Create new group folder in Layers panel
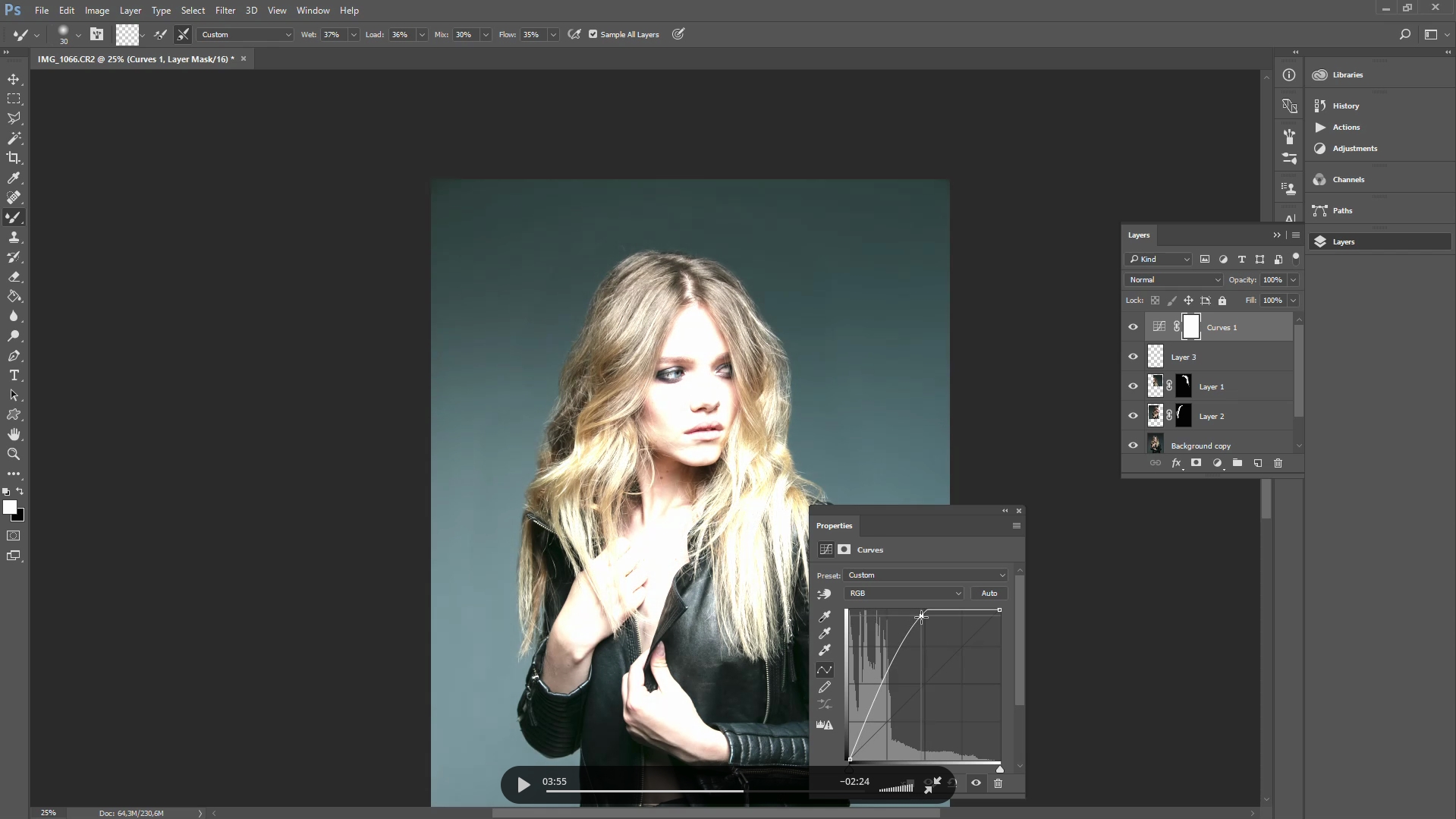Viewport: 1456px width, 819px height. [x=1237, y=463]
